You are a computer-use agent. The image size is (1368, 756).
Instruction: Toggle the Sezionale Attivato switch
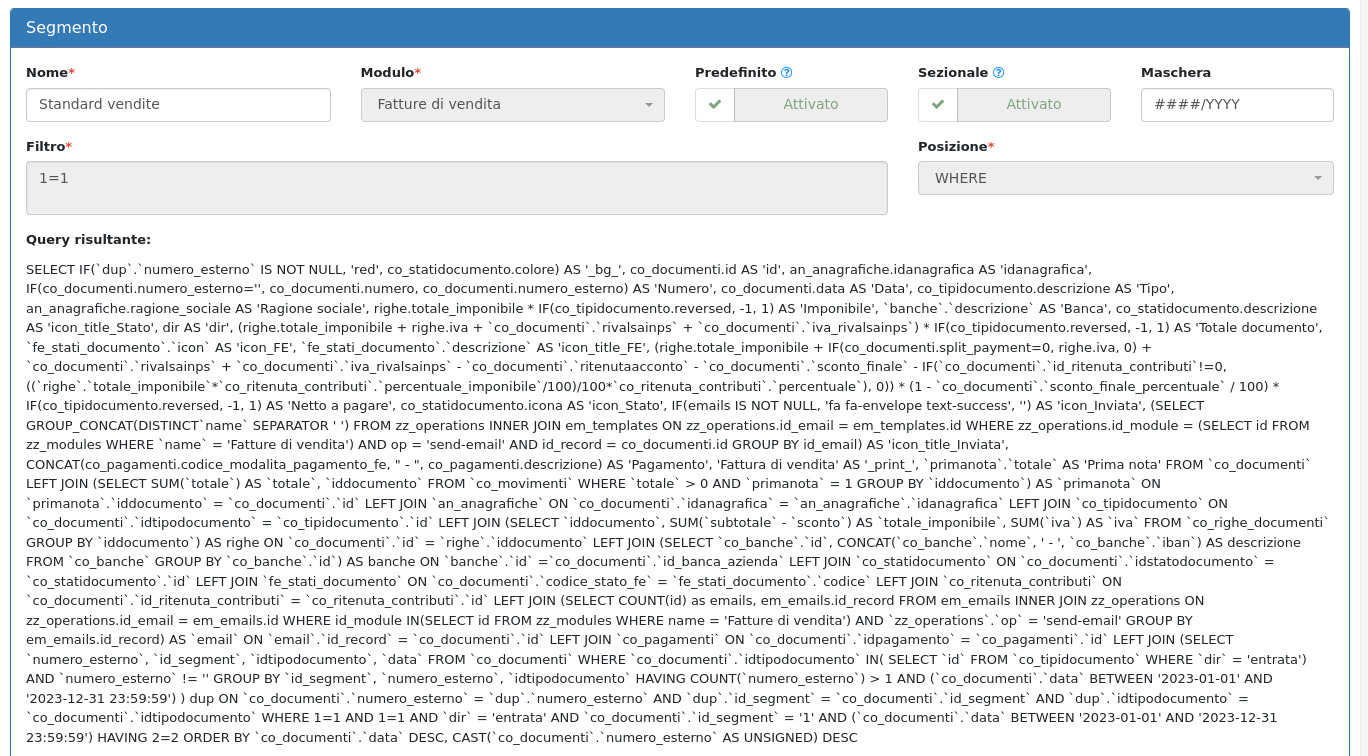tap(1033, 105)
